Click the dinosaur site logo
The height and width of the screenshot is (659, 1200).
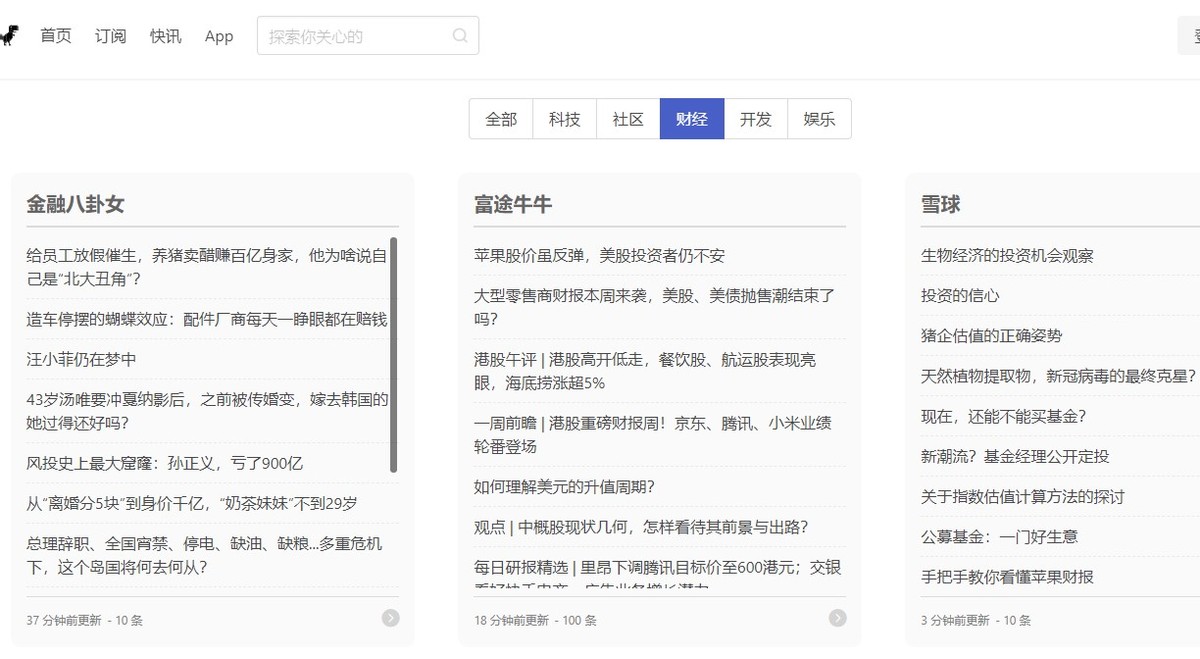click(8, 36)
